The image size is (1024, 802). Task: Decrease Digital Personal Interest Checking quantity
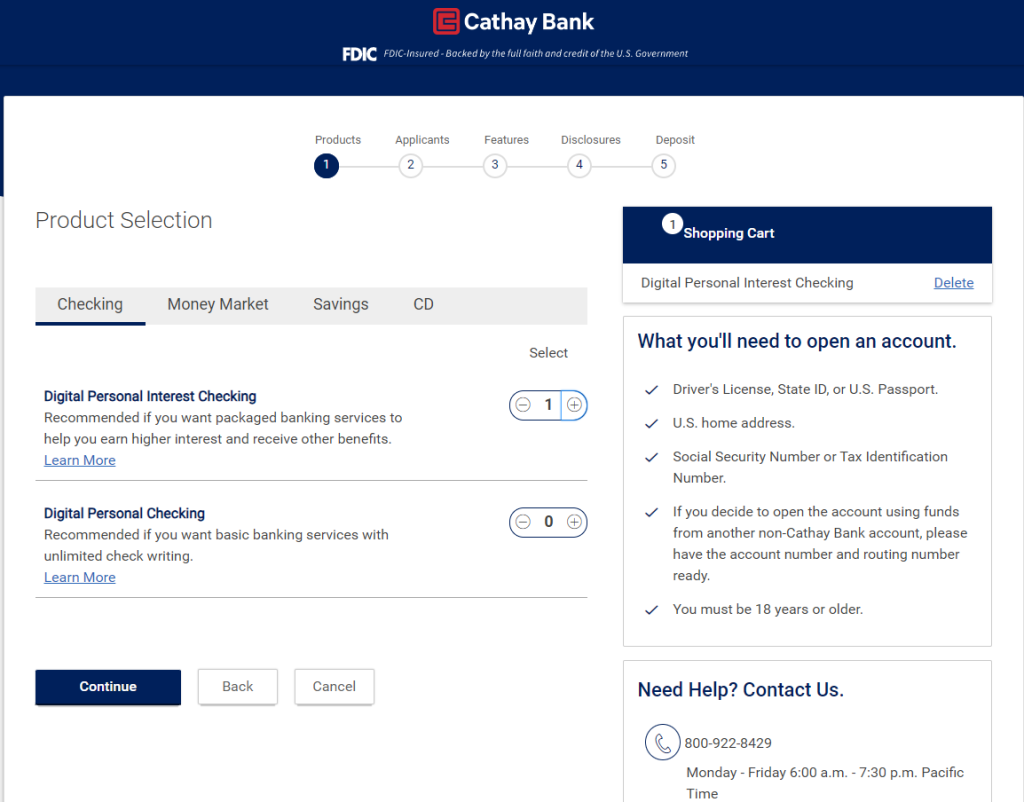click(523, 405)
